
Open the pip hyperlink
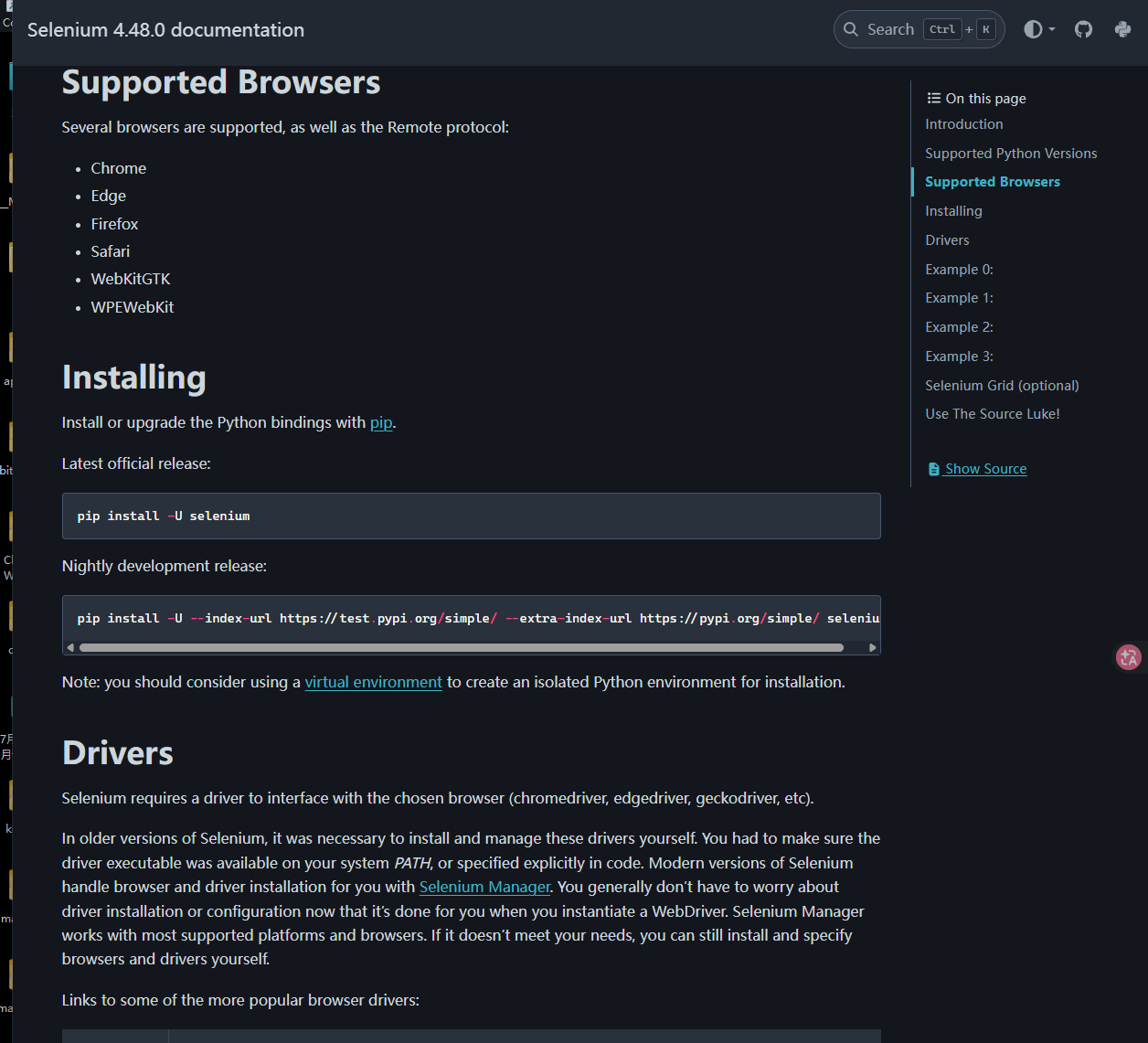coord(381,422)
